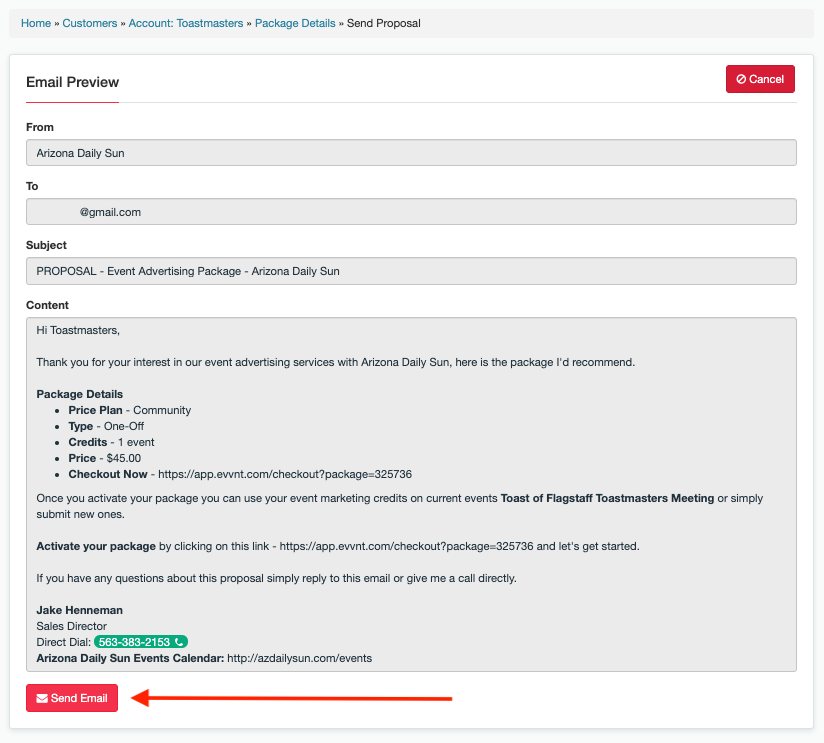Click the envelope icon on Send Email
The height and width of the screenshot is (743, 824).
coord(42,698)
